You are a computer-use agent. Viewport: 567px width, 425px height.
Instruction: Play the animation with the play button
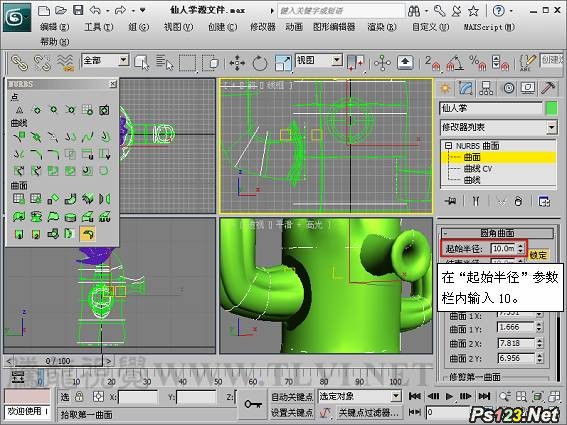pos(449,396)
